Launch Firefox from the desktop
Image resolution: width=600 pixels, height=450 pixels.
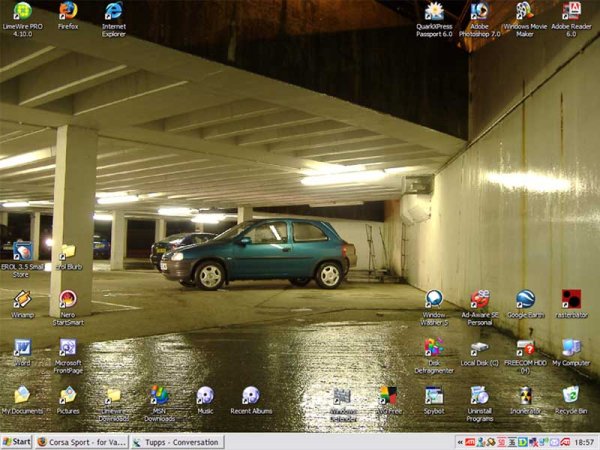pyautogui.click(x=68, y=12)
